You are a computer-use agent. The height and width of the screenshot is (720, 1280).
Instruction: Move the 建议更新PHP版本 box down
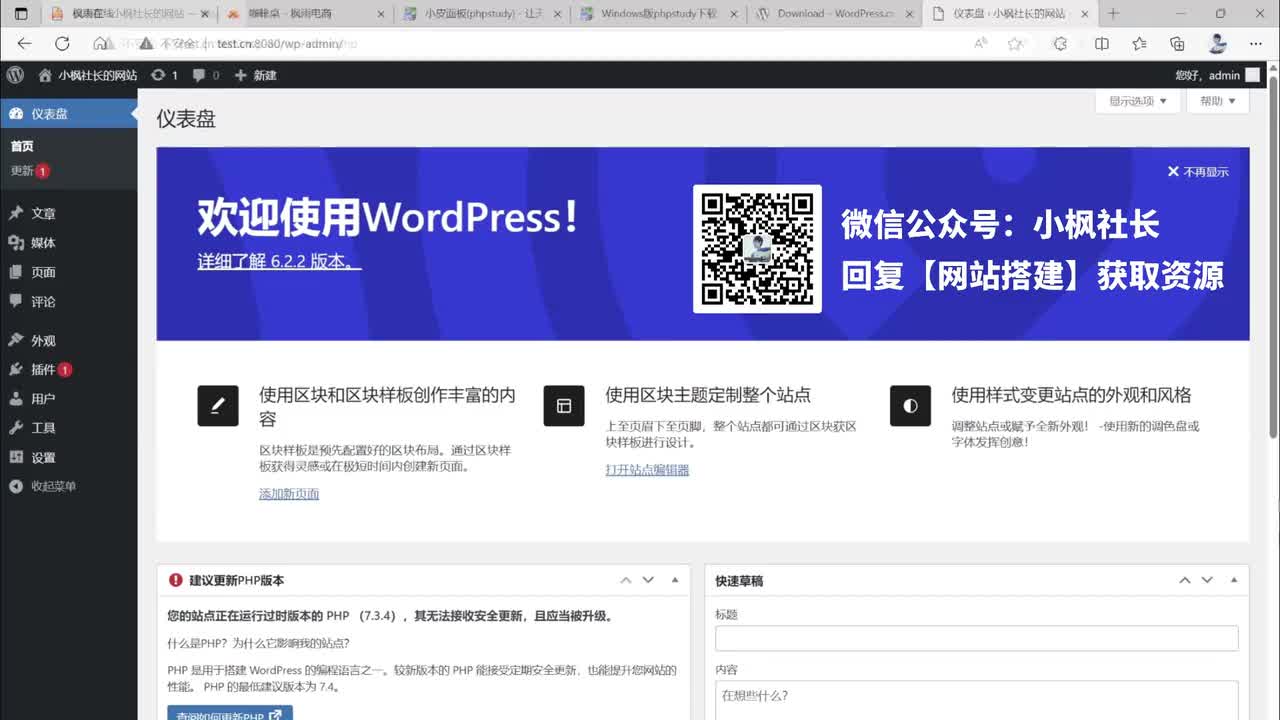(x=648, y=580)
